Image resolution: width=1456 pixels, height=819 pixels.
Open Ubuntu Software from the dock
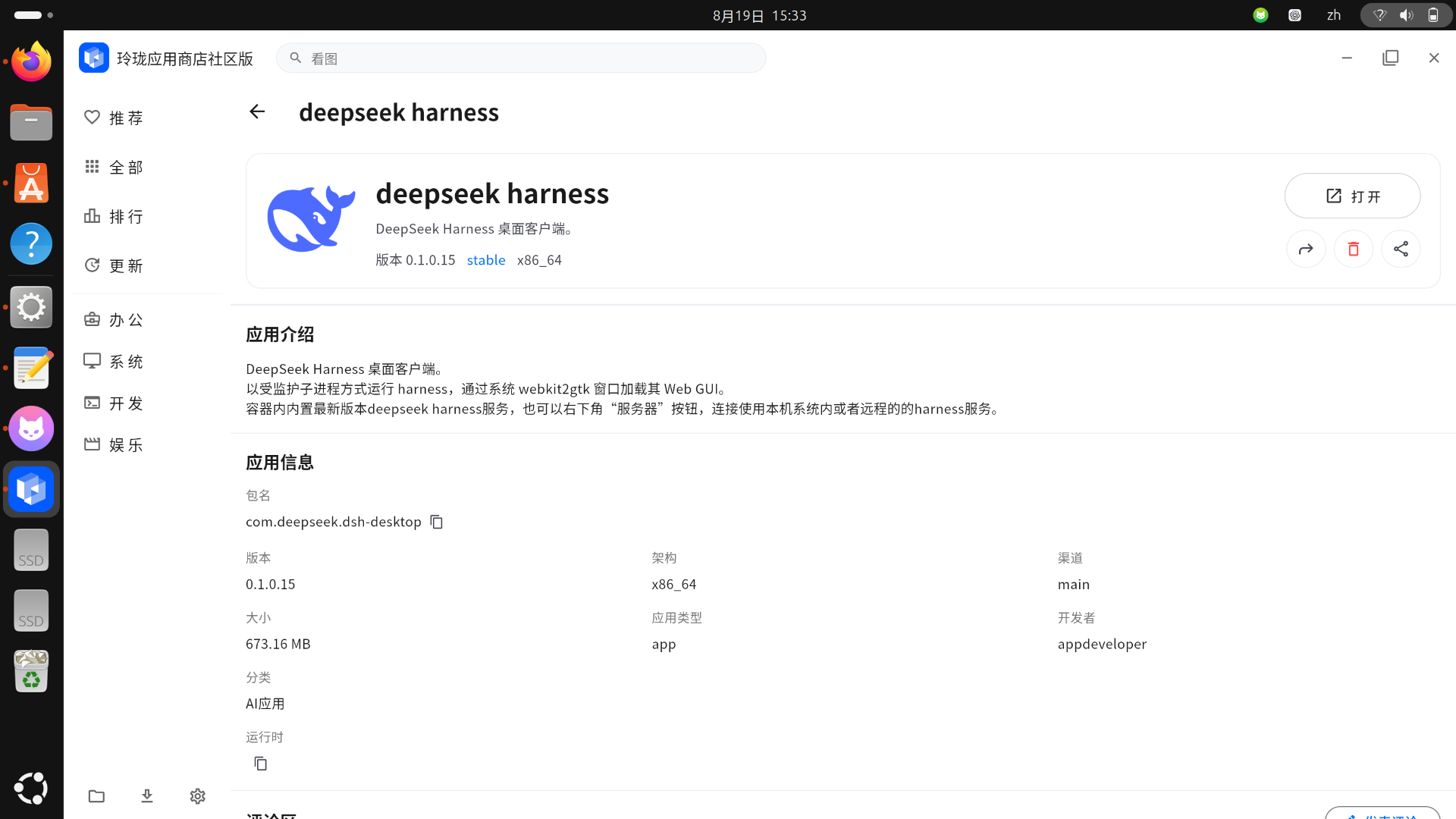[31, 183]
